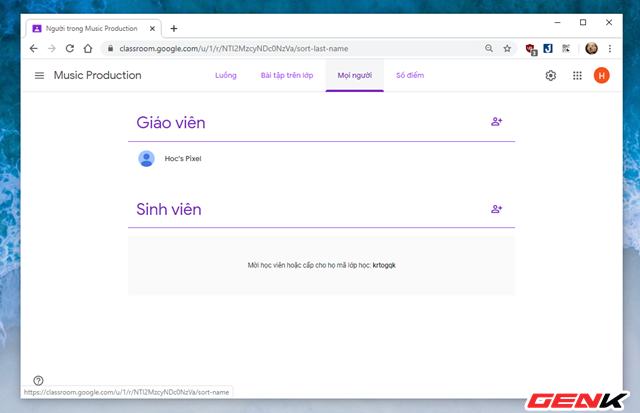Open a new browser tab

174,29
